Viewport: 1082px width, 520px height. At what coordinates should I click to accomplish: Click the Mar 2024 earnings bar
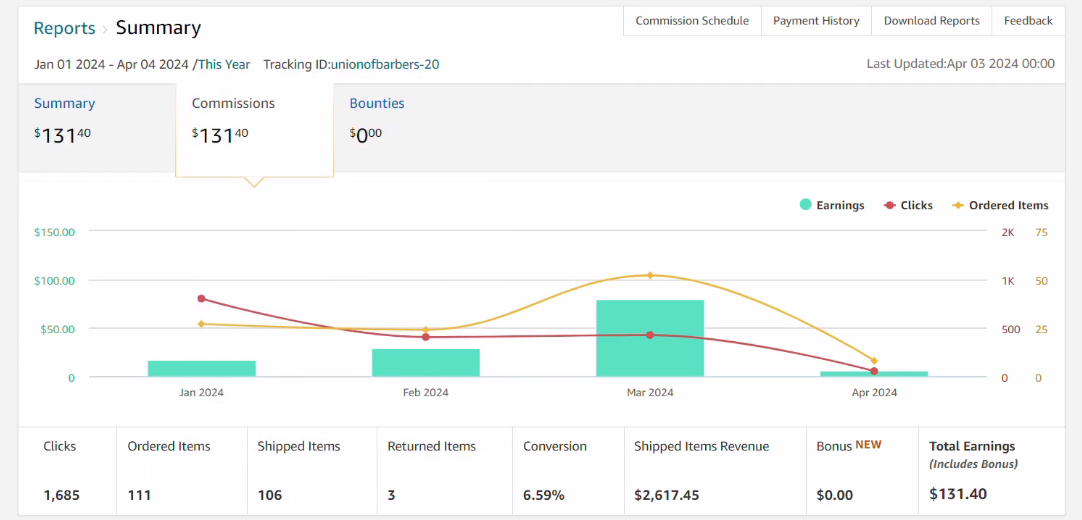[650, 338]
